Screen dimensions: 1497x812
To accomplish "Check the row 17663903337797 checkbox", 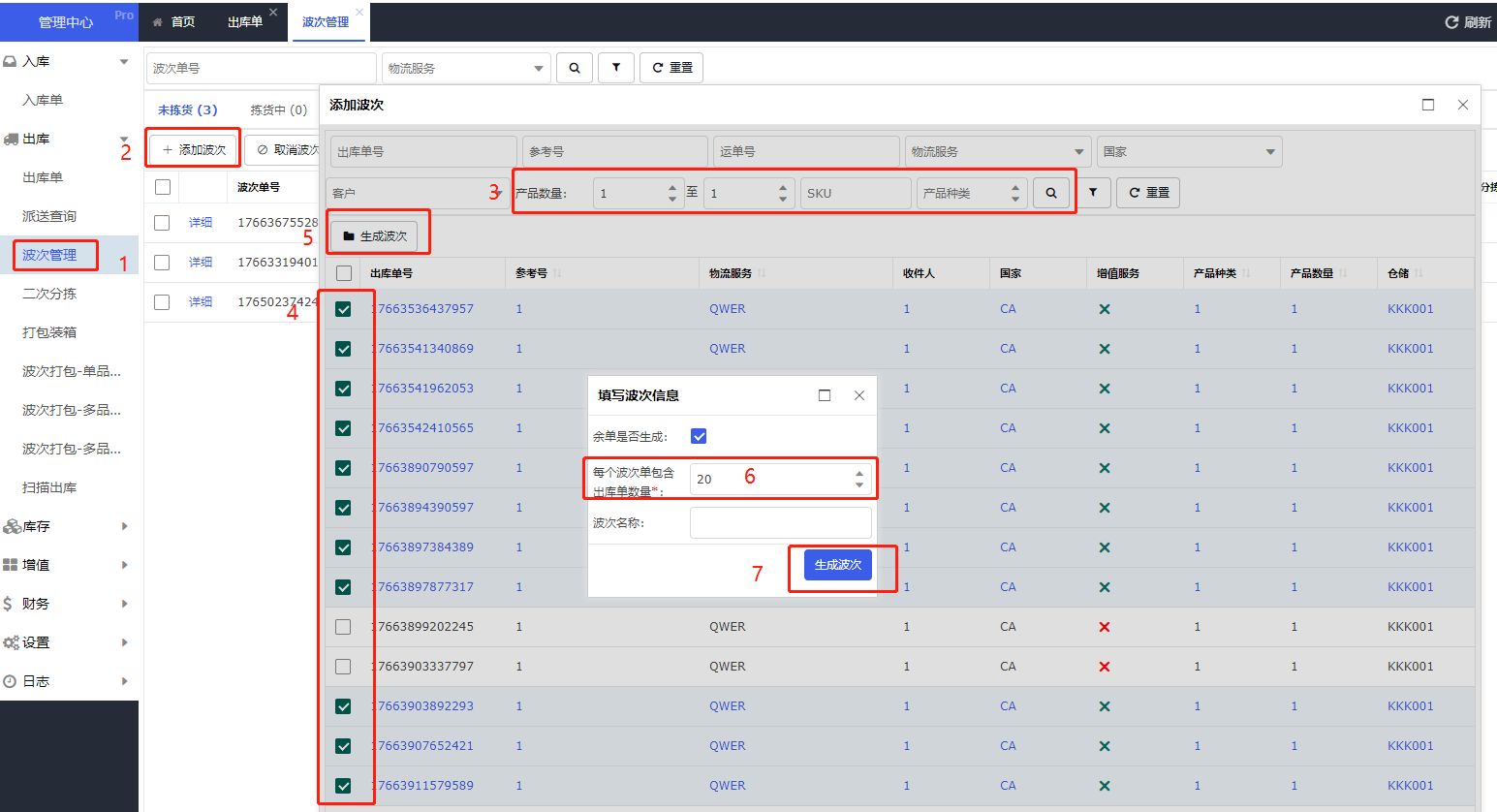I will click(x=343, y=667).
